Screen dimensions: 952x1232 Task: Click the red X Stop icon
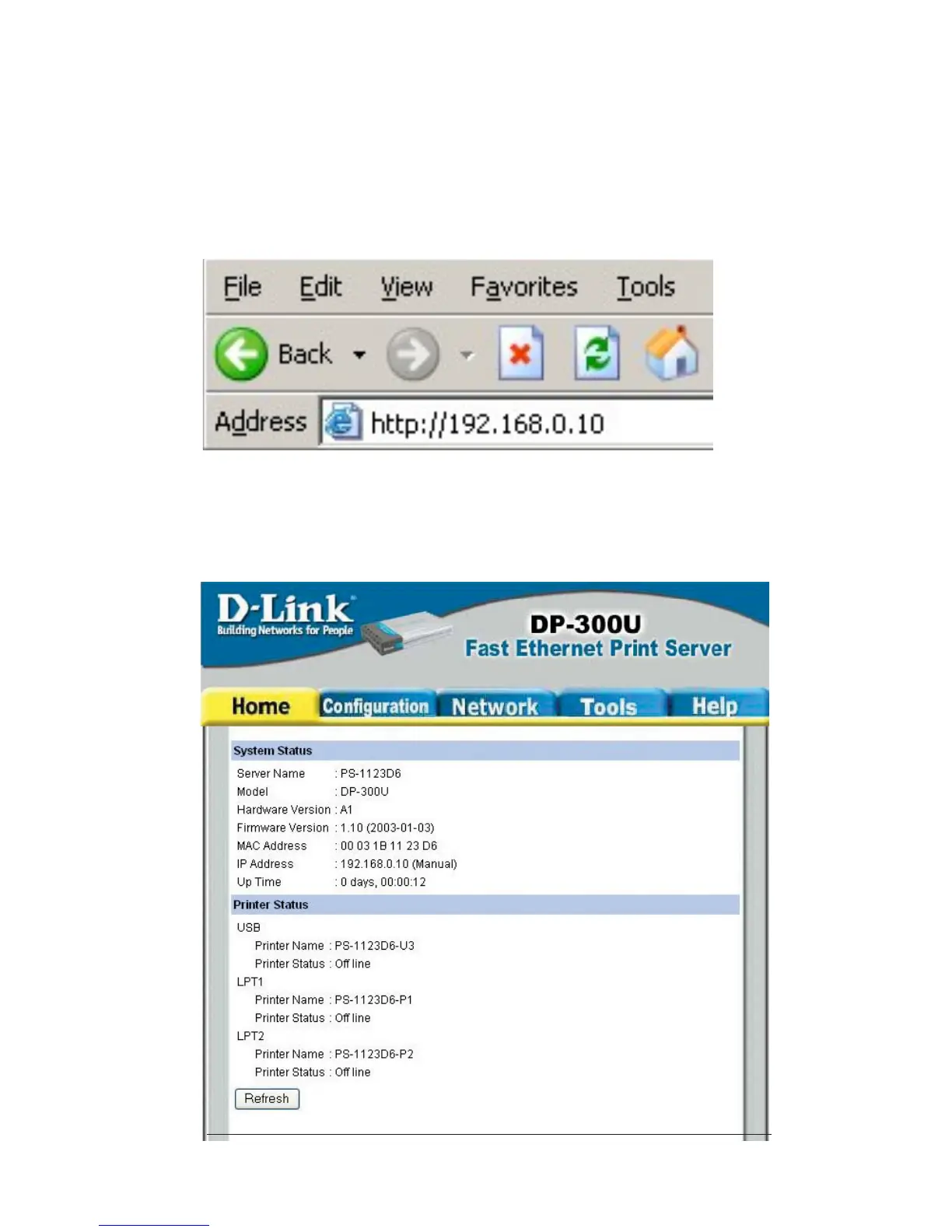[x=520, y=354]
